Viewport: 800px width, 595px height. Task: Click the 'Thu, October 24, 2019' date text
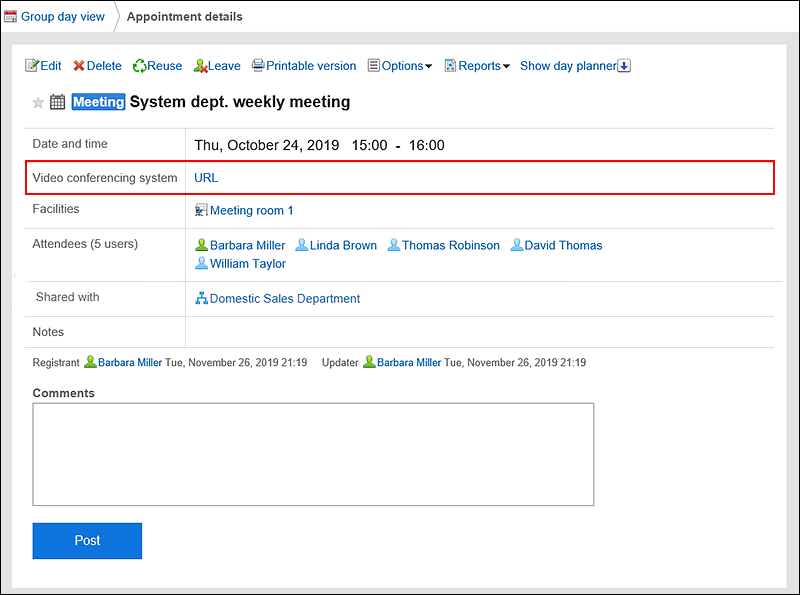(x=266, y=145)
